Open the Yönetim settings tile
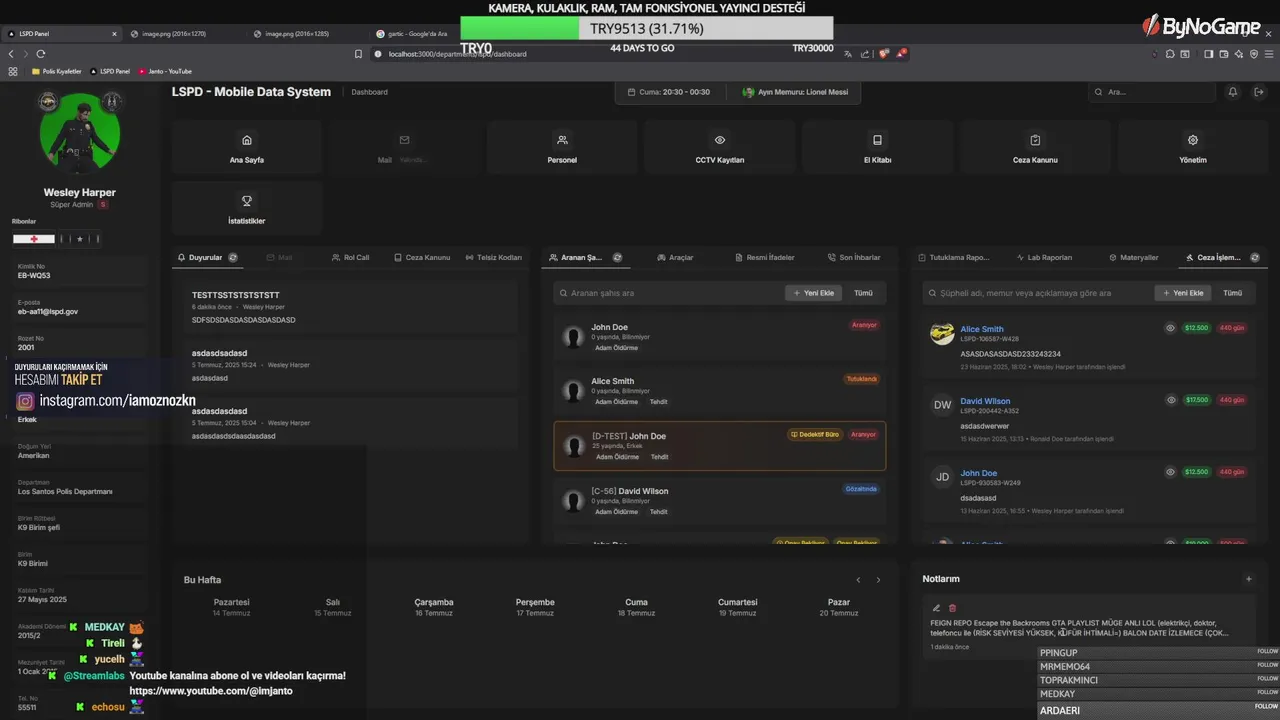 coord(1193,148)
